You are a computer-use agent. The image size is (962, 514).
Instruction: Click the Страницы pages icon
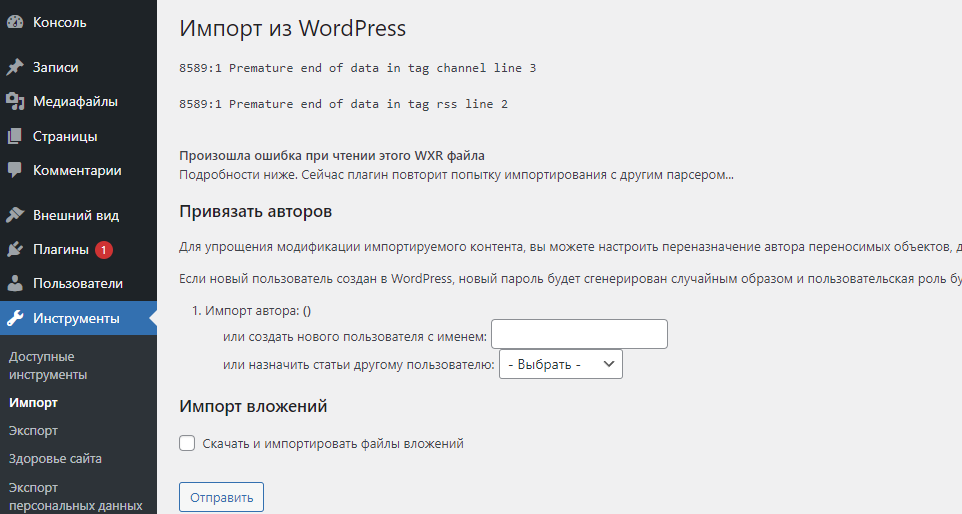(15, 136)
